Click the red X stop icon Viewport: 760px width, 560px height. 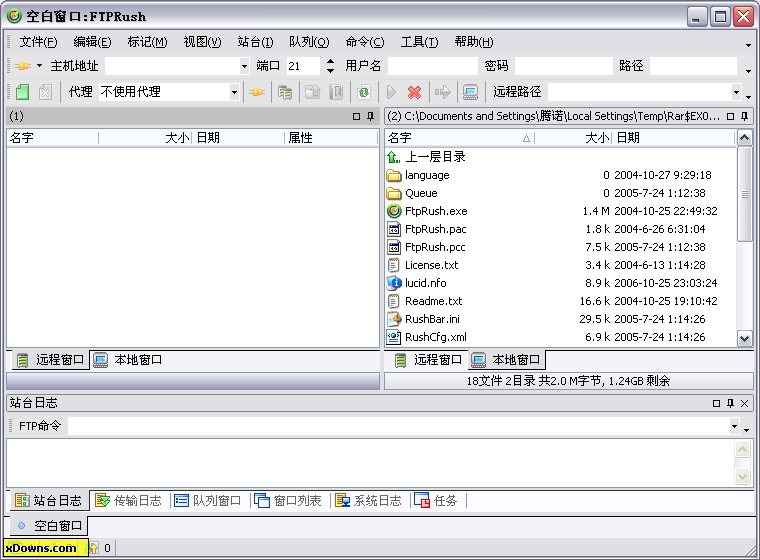click(x=414, y=92)
